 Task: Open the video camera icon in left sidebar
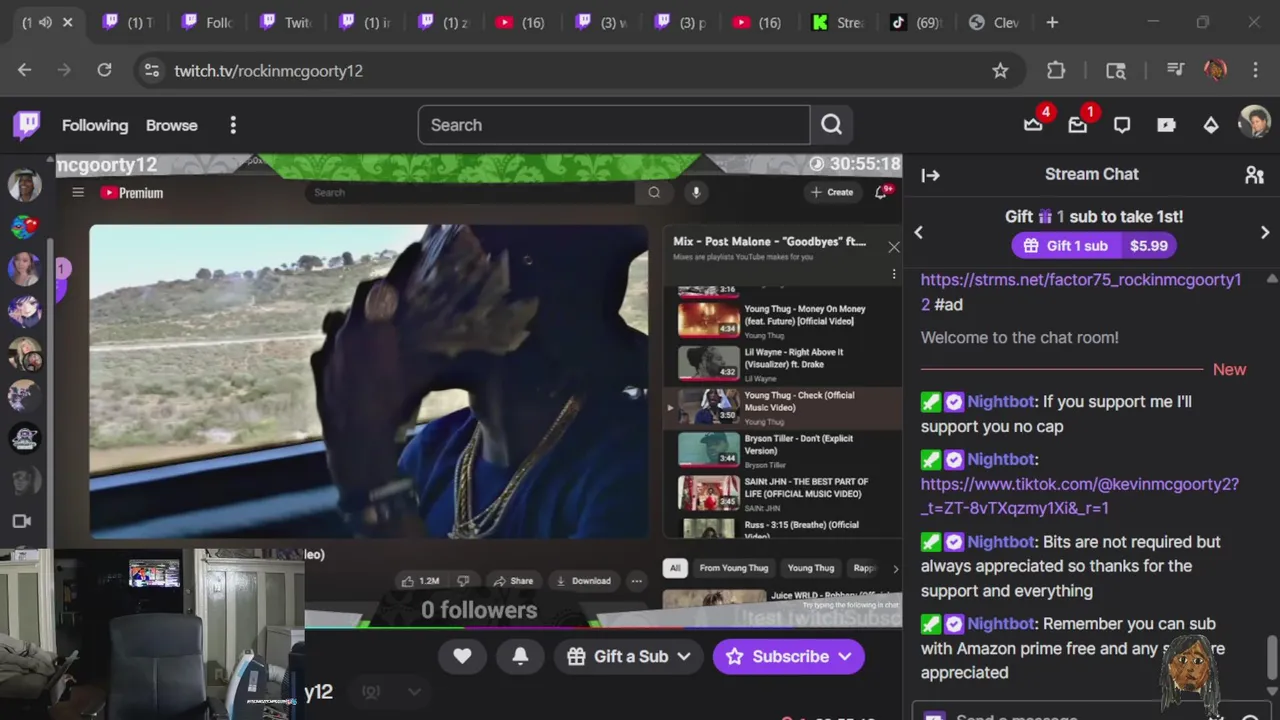tap(22, 521)
